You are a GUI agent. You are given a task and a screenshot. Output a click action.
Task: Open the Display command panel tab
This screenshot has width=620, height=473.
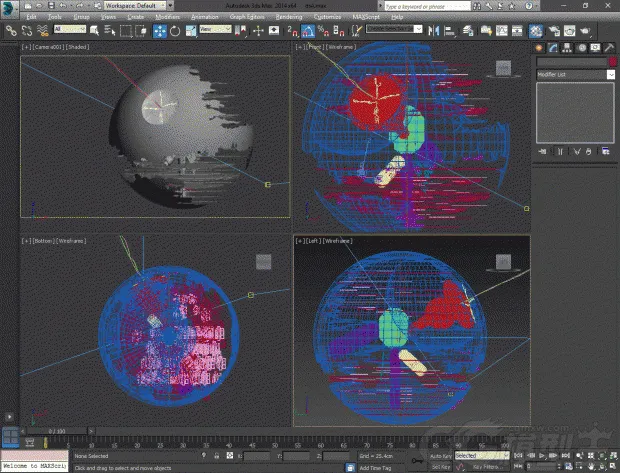click(x=595, y=48)
